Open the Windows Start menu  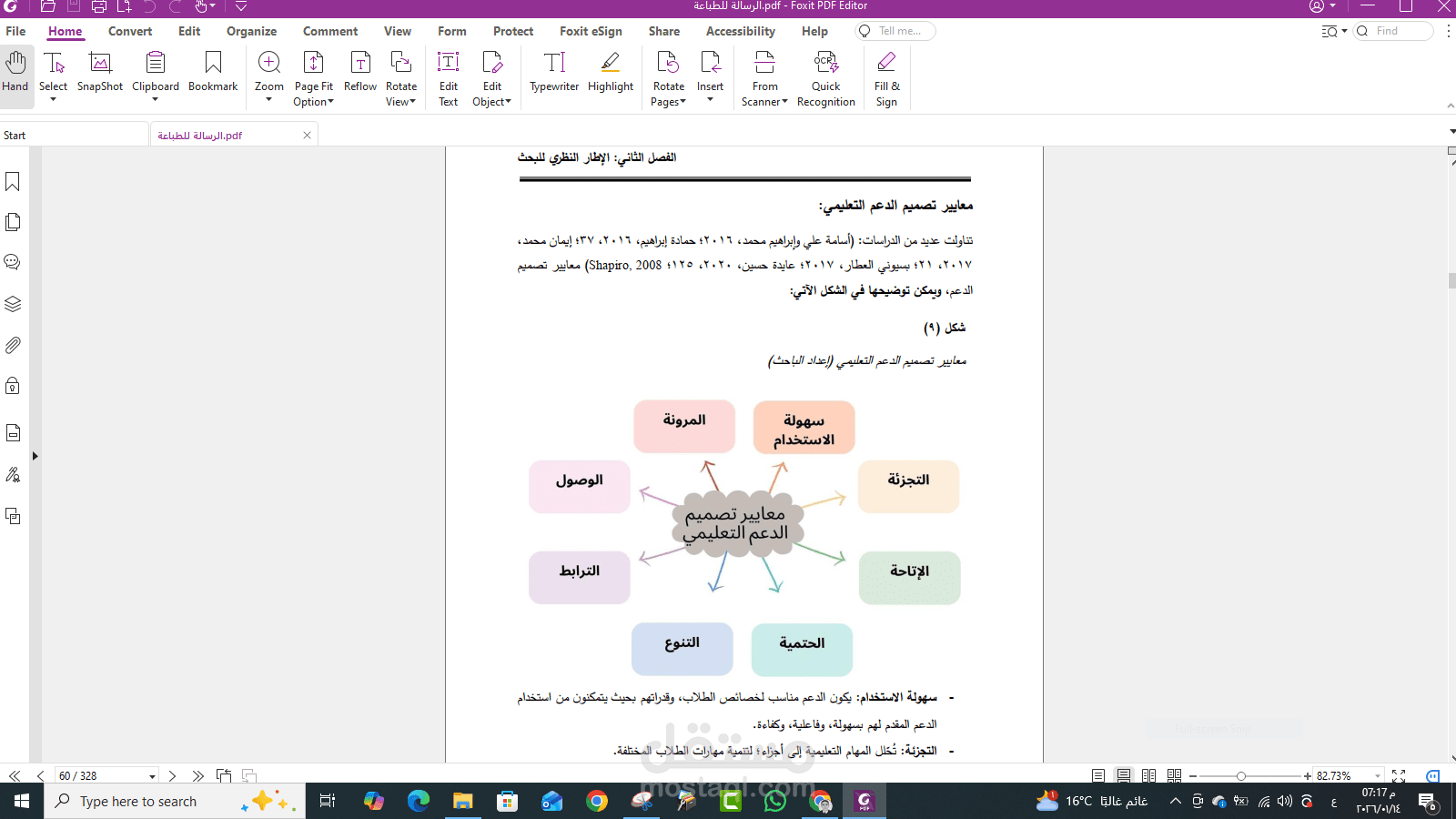[x=22, y=801]
